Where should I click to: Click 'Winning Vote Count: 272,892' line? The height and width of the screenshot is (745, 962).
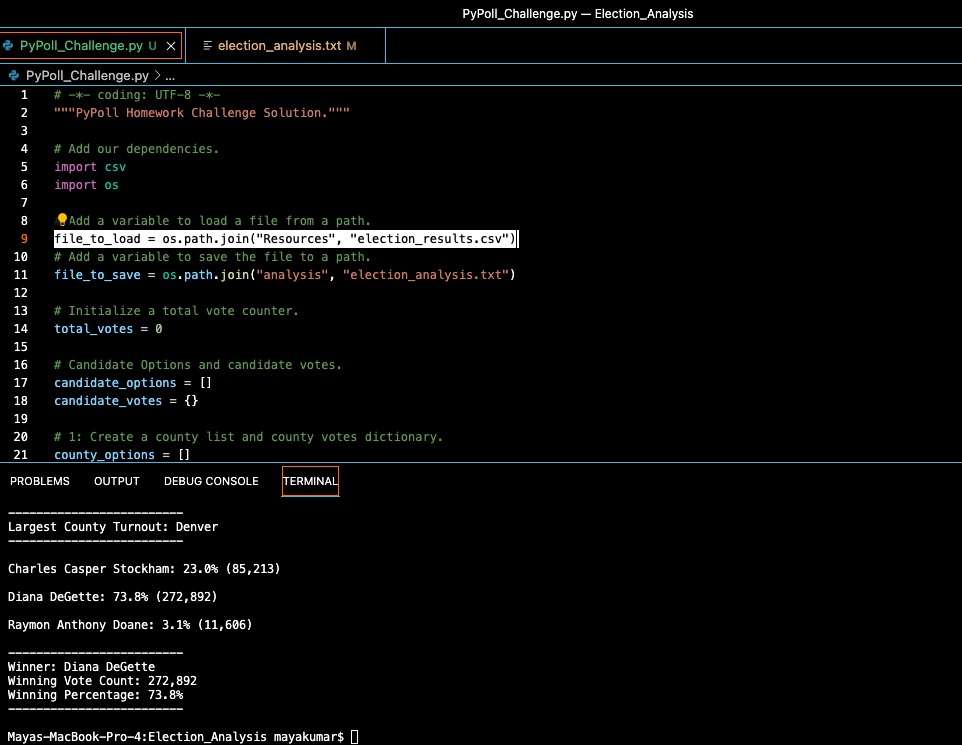pos(102,681)
